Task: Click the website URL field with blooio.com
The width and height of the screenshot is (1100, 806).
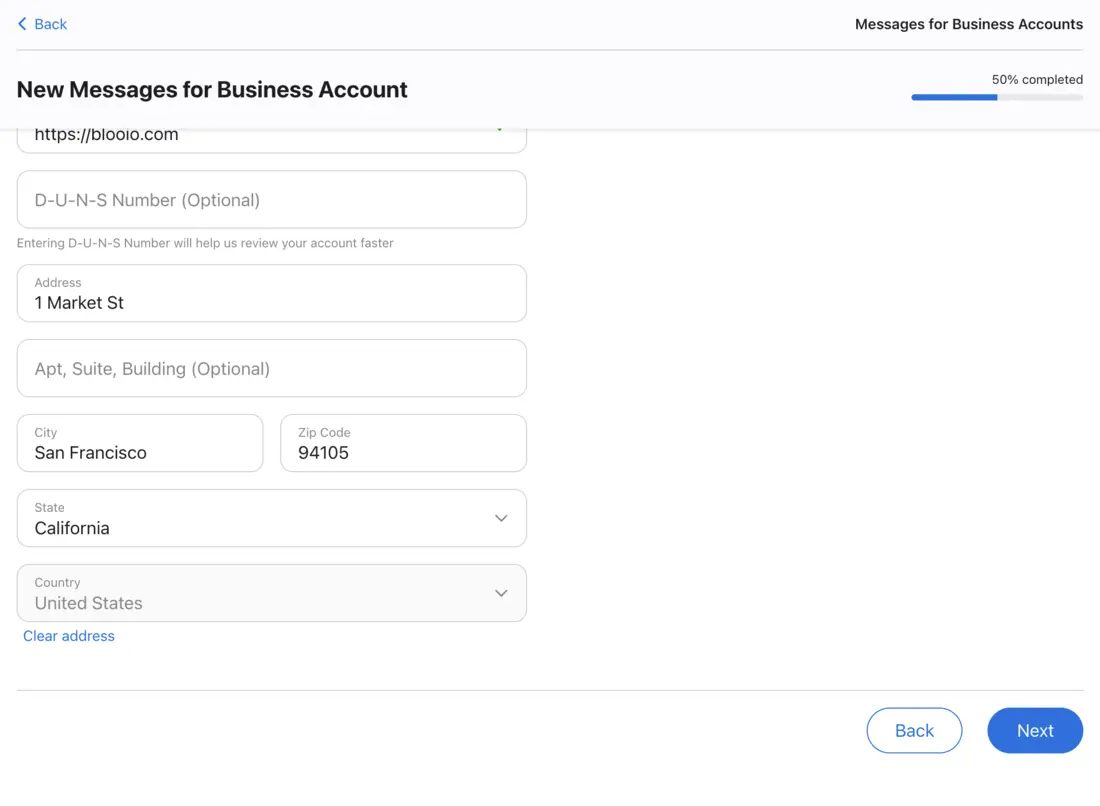Action: click(271, 140)
